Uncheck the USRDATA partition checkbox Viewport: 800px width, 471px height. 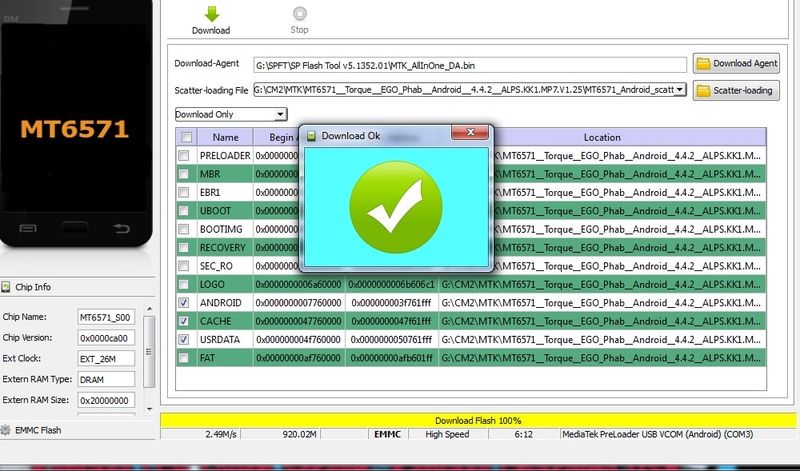pos(184,339)
